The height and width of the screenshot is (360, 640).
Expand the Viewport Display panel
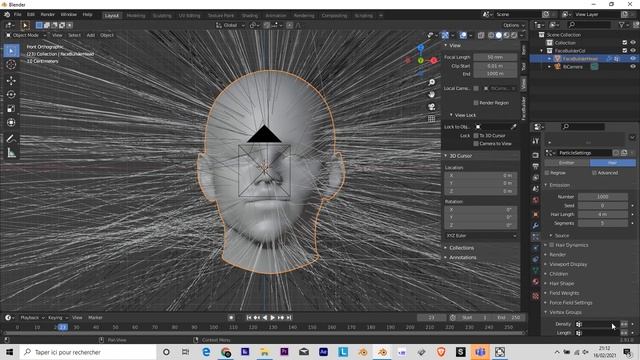[568, 264]
